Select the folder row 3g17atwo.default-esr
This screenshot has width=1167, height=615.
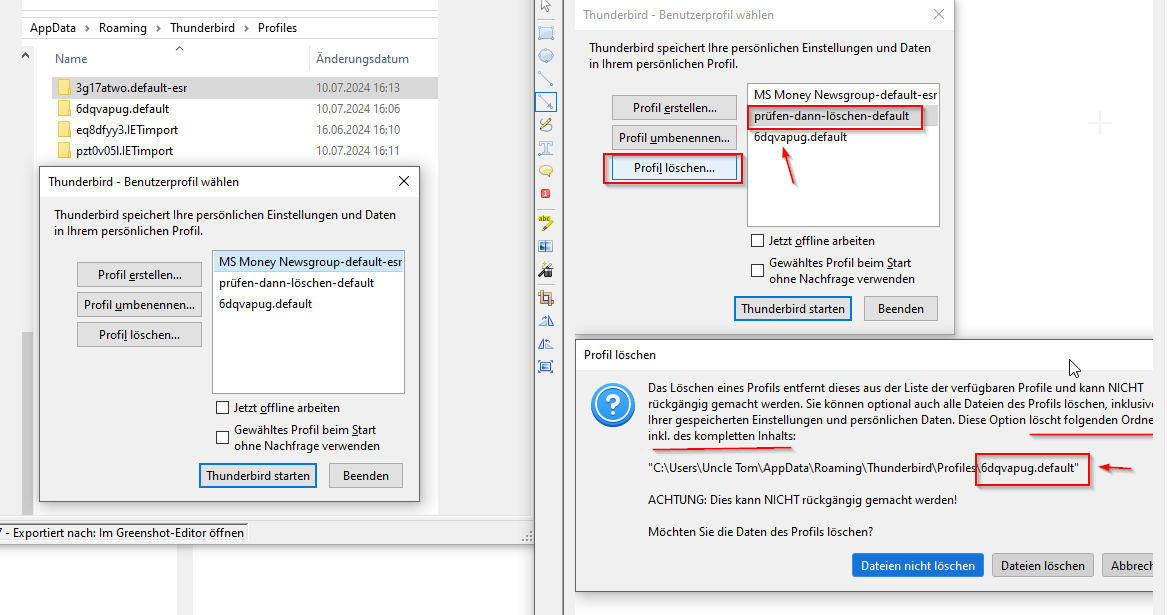245,87
